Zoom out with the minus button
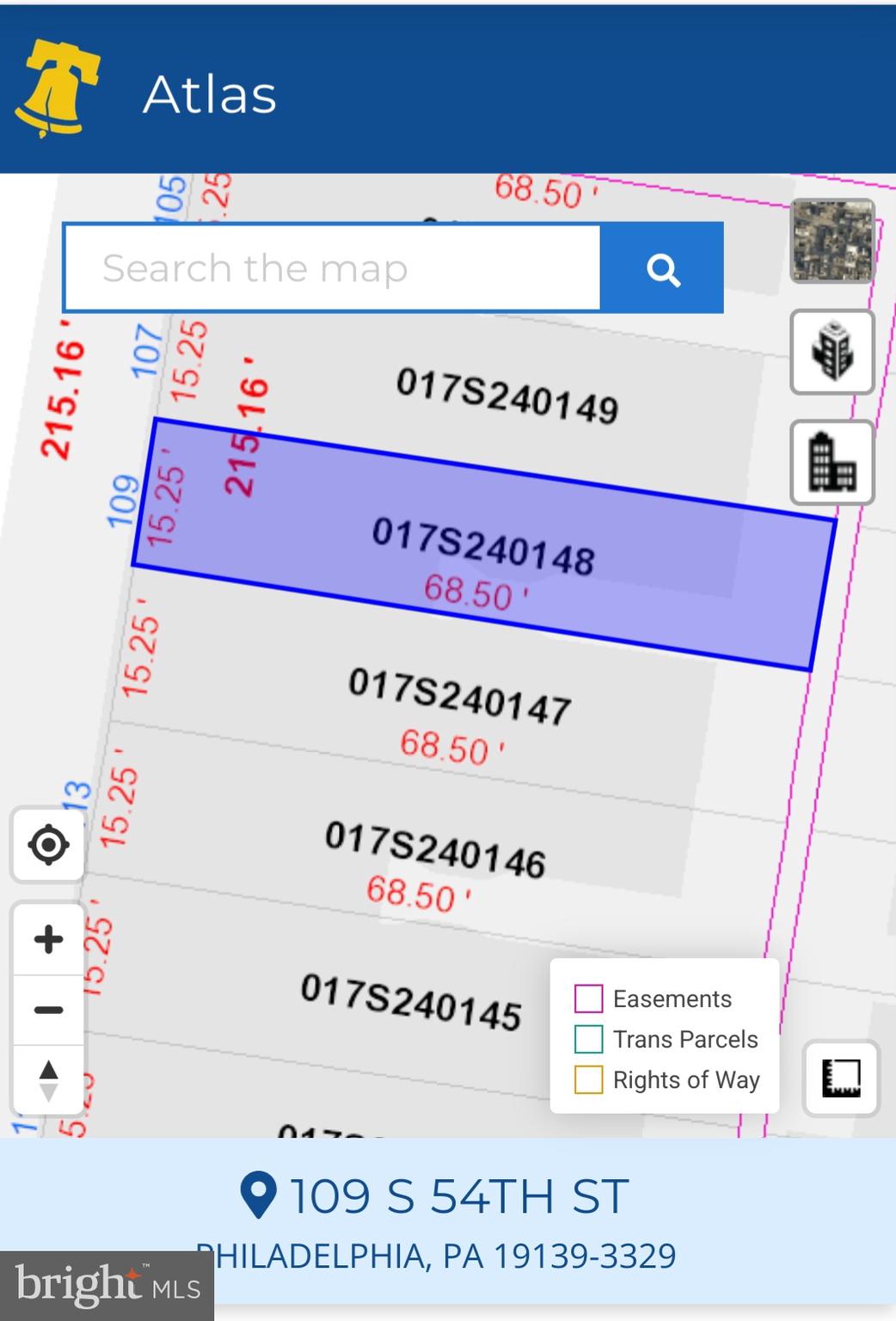Viewport: 896px width, 1321px height. pyautogui.click(x=48, y=1010)
